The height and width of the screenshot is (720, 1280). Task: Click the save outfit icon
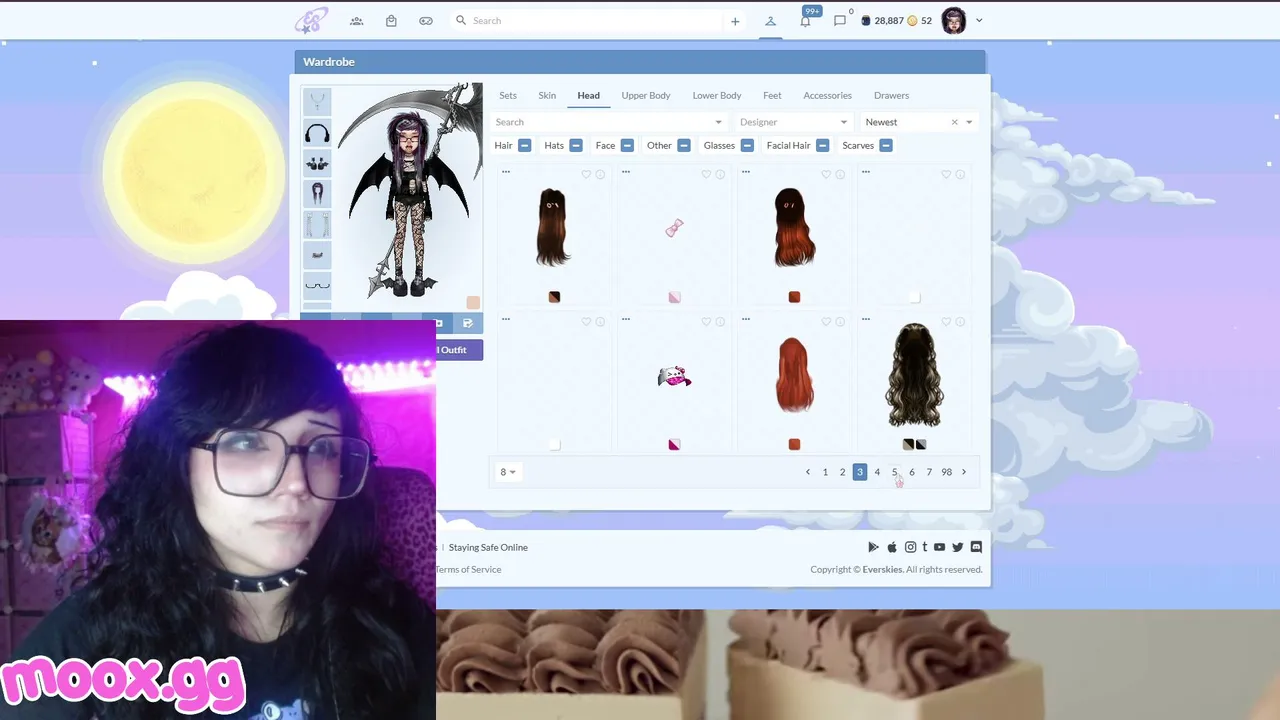[x=467, y=323]
